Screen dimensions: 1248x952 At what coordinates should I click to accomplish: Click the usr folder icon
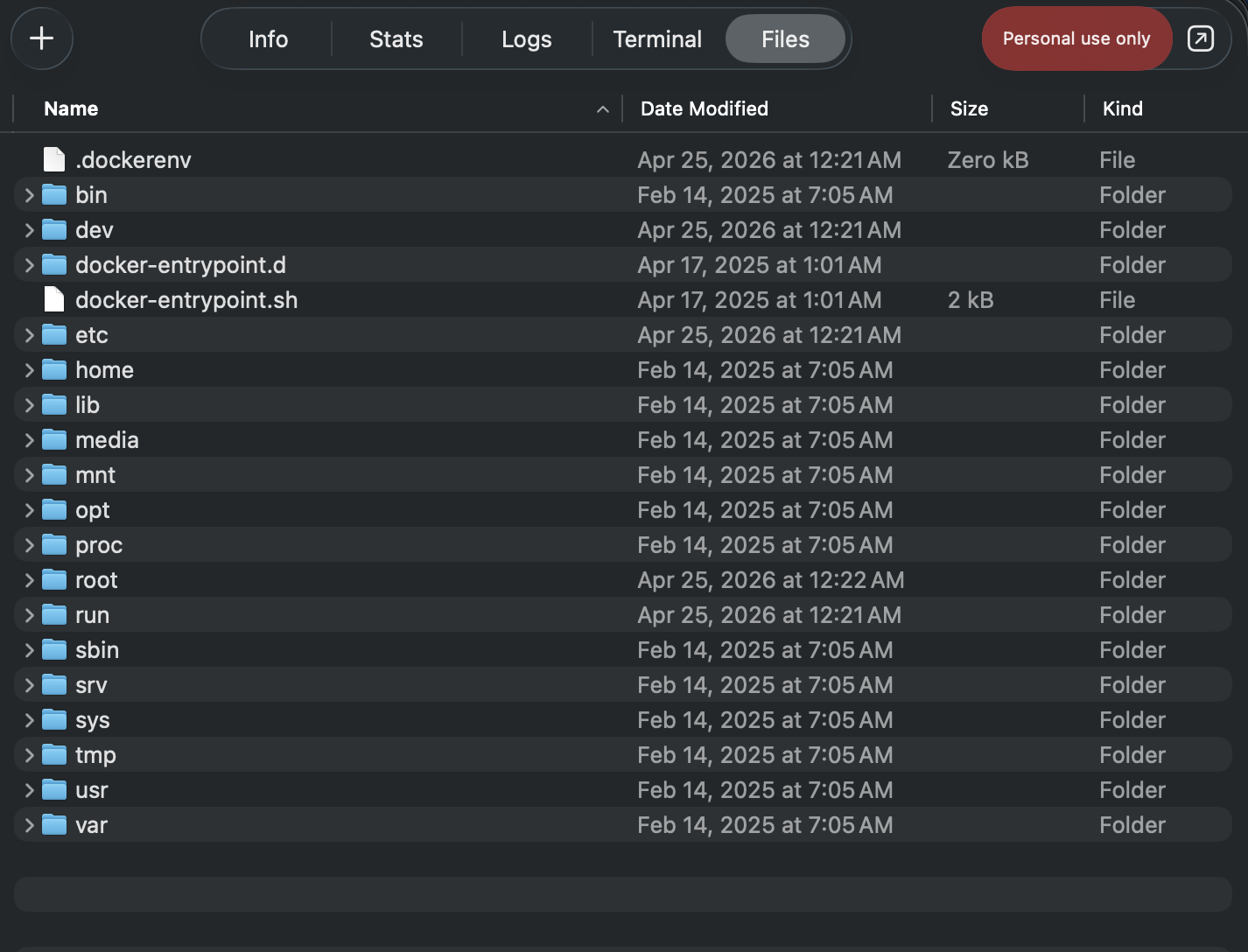tap(54, 789)
